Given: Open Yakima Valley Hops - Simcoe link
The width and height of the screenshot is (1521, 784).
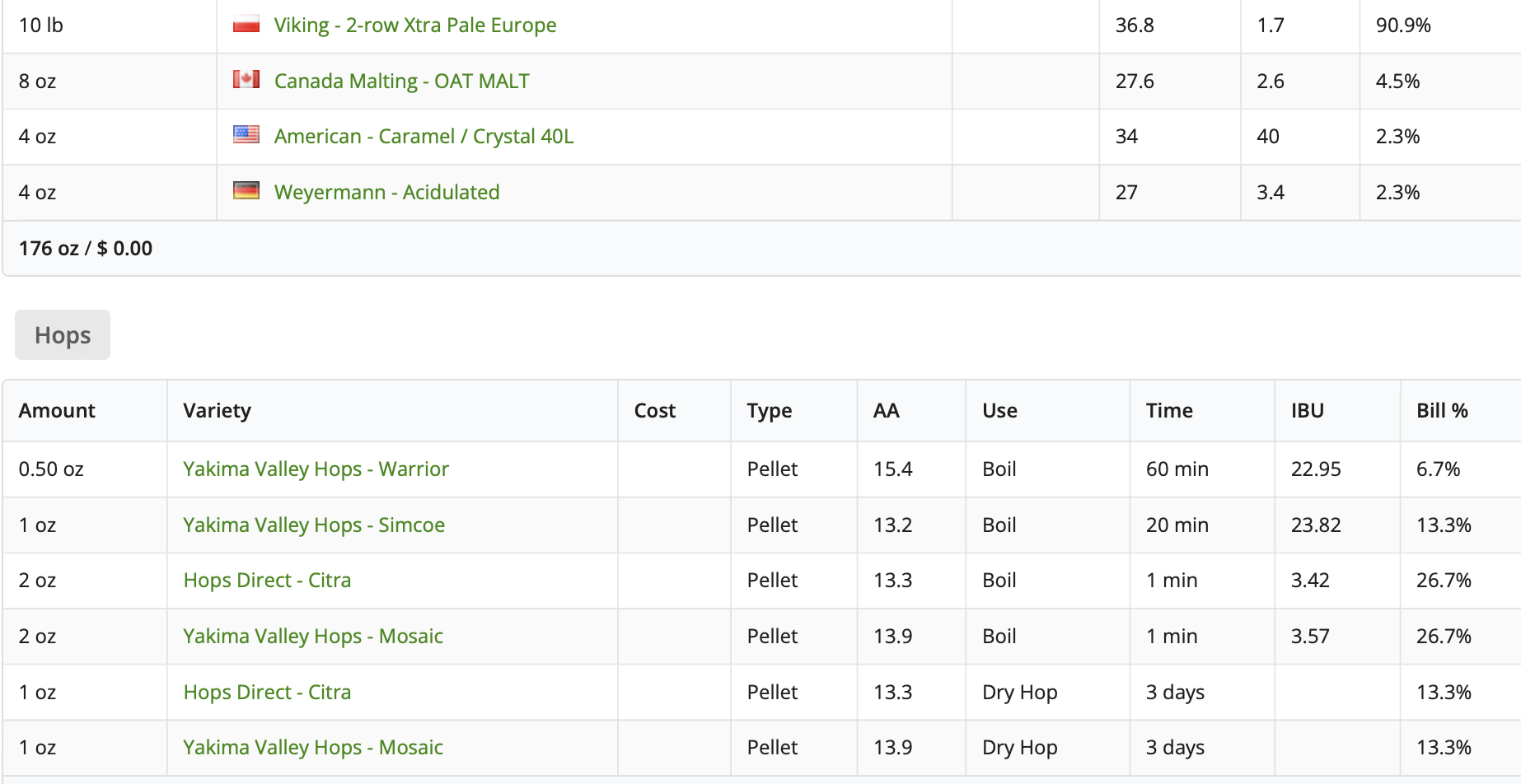Looking at the screenshot, I should pos(314,525).
